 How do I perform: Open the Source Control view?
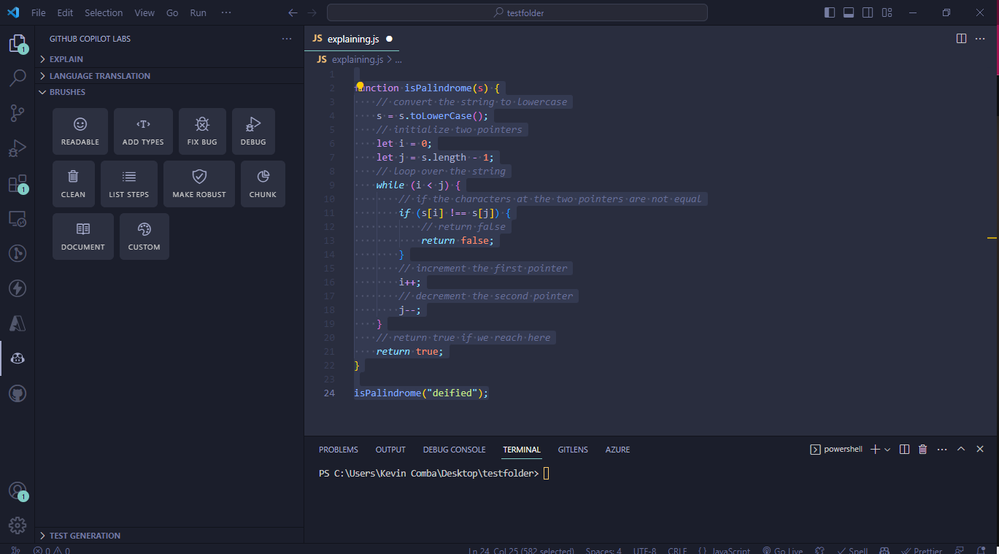point(17,113)
